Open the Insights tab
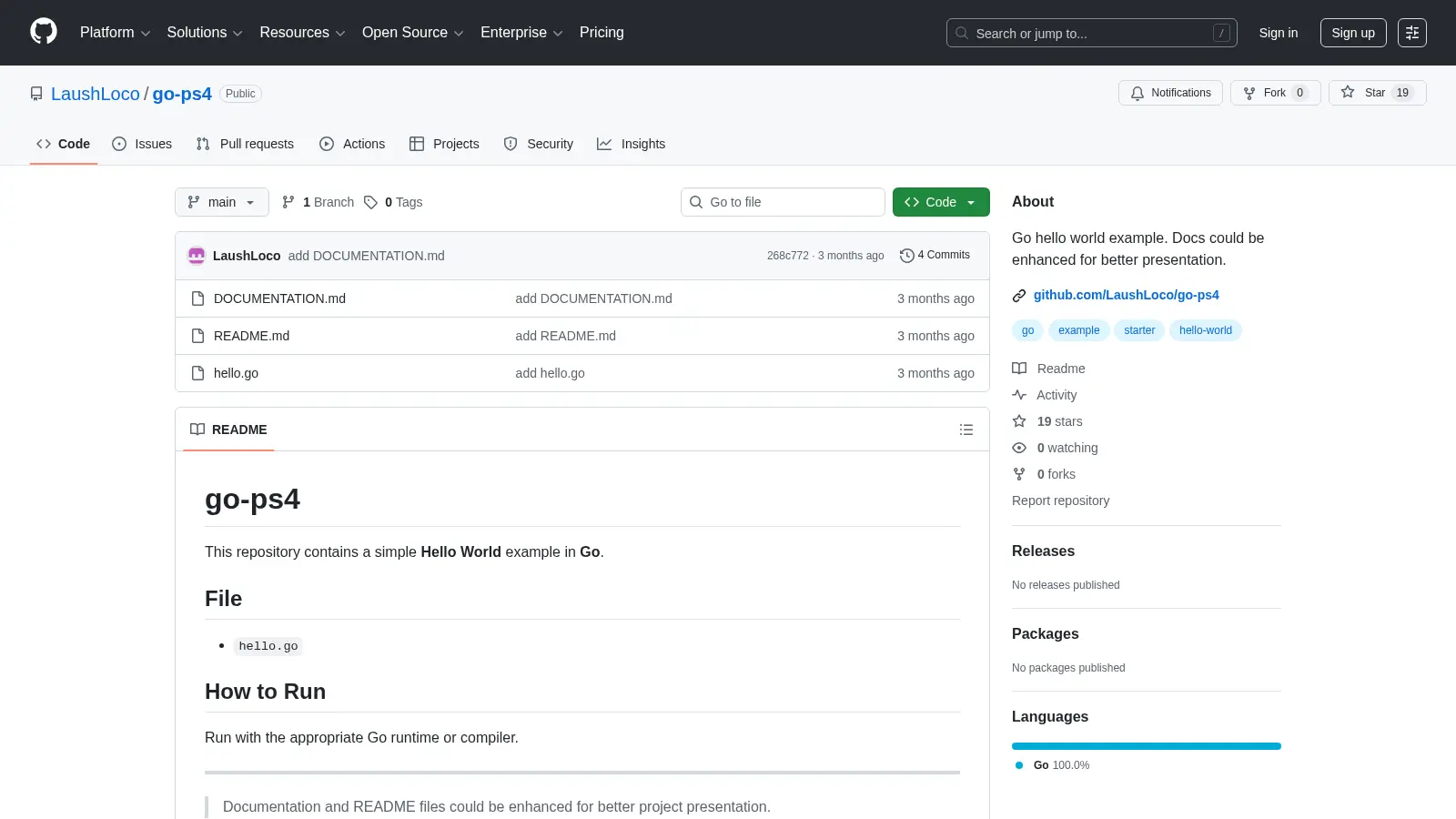This screenshot has width=1456, height=819. (632, 144)
